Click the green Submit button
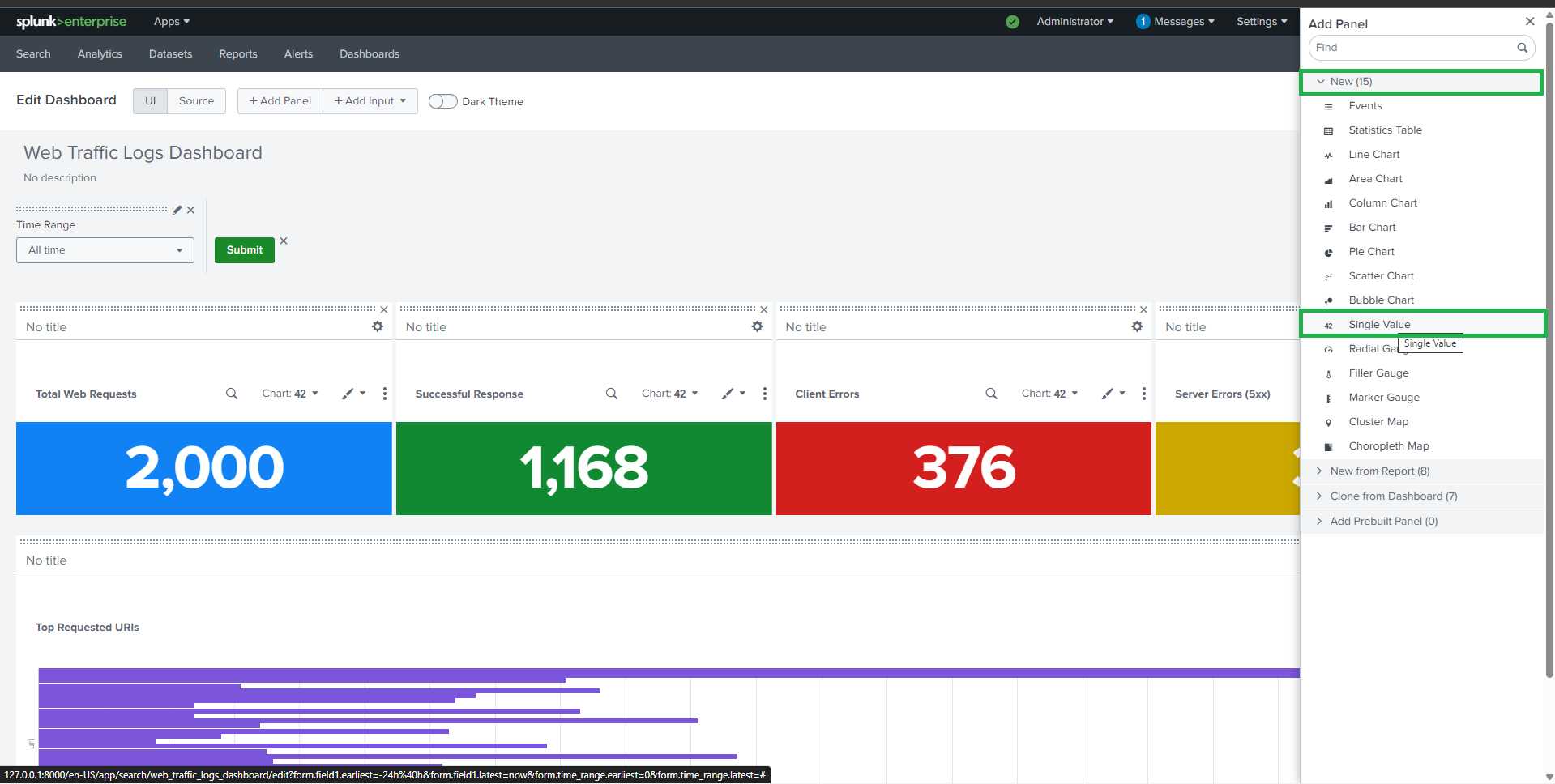1555x784 pixels. tap(244, 250)
